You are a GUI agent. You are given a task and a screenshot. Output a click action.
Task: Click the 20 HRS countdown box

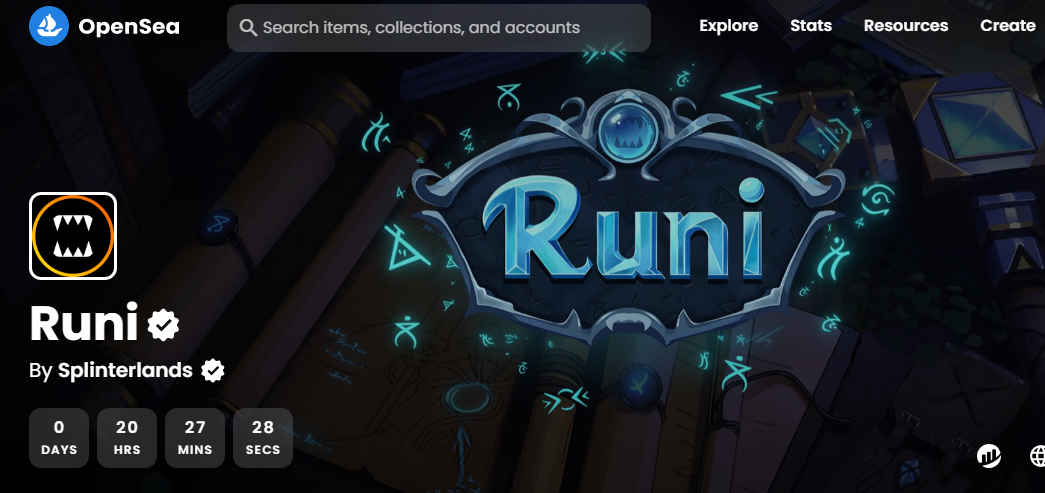(x=127, y=438)
